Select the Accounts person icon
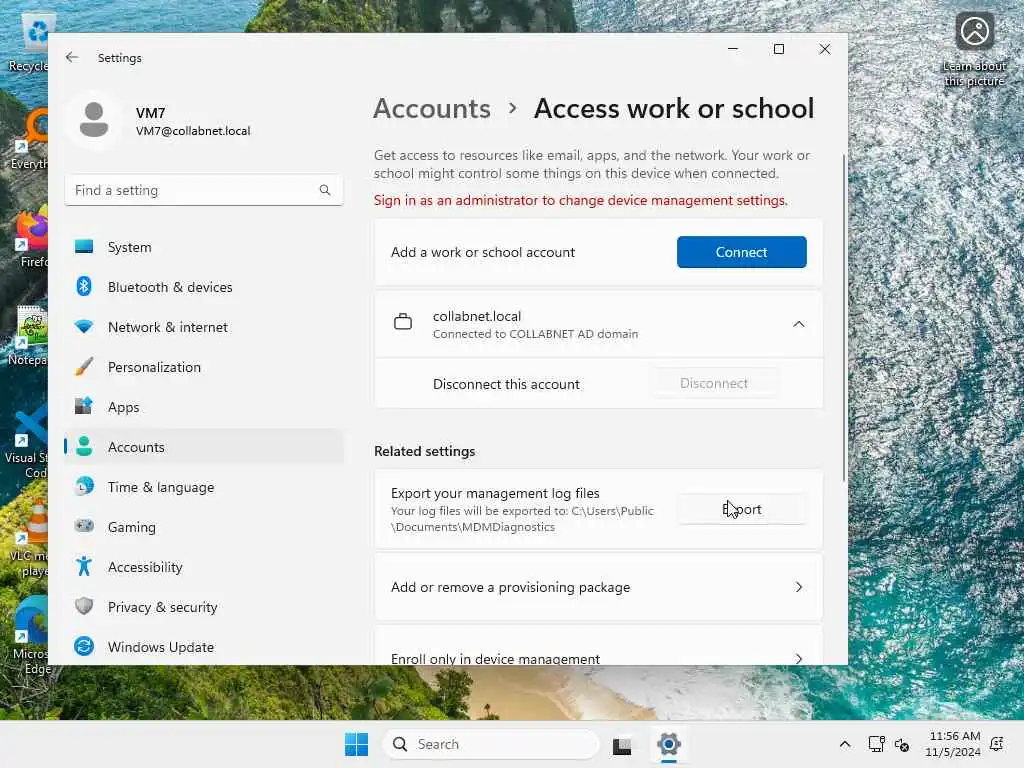Viewport: 1024px width, 768px height. click(x=84, y=447)
